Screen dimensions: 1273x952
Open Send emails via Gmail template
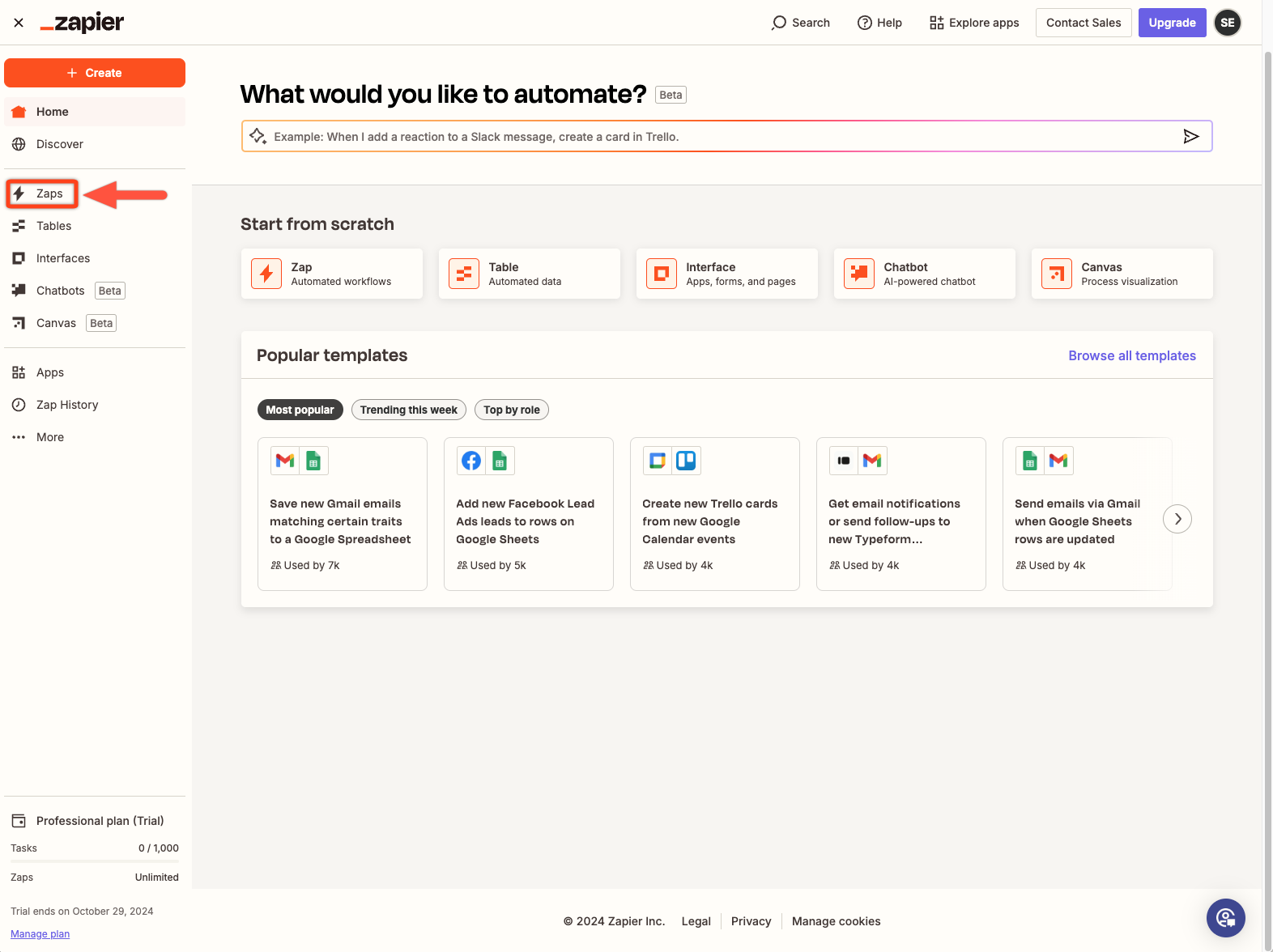click(x=1088, y=514)
